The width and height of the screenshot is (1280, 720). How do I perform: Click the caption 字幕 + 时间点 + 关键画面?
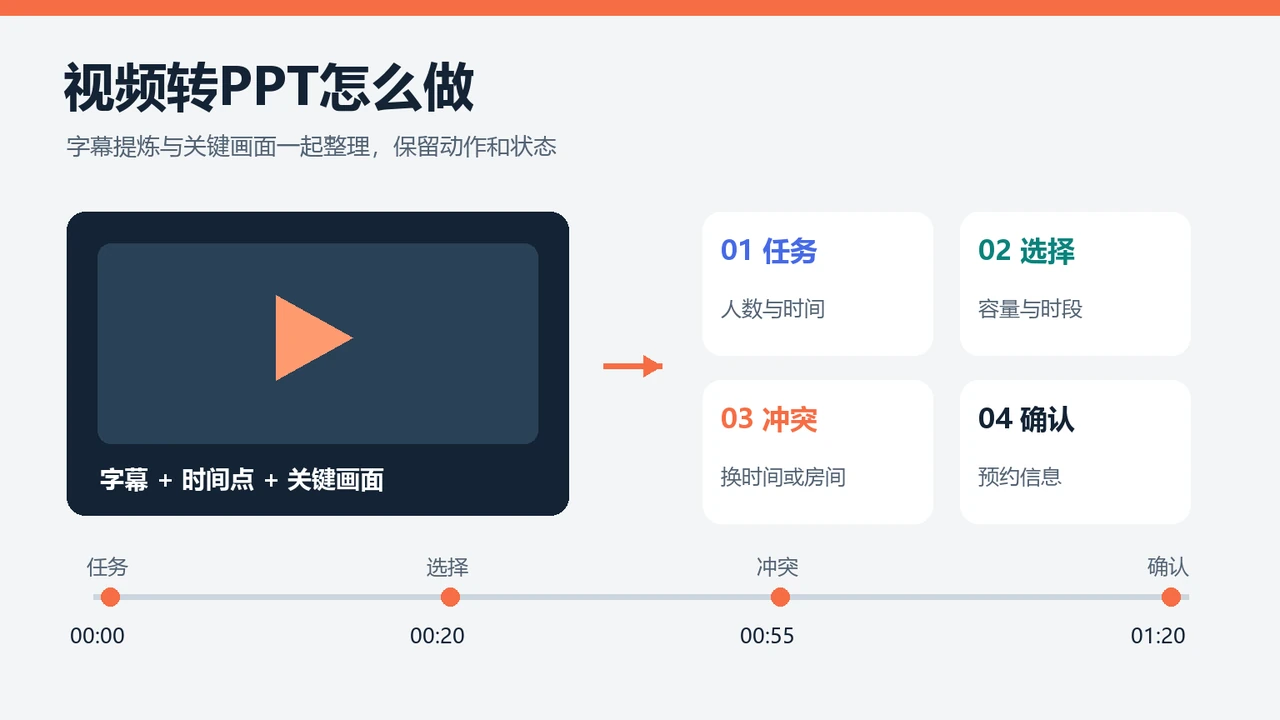point(242,480)
